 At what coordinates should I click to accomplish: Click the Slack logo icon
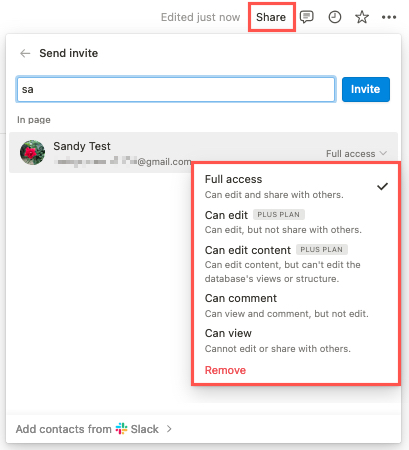coord(121,429)
